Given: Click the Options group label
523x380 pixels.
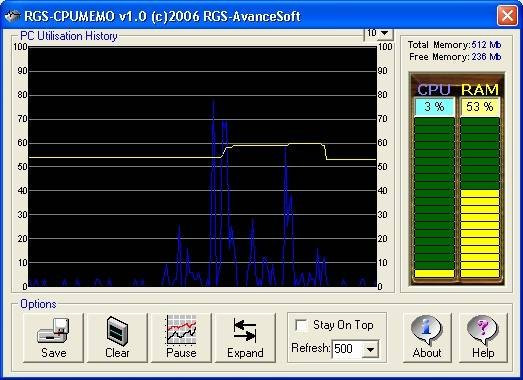Looking at the screenshot, I should click(x=38, y=304).
